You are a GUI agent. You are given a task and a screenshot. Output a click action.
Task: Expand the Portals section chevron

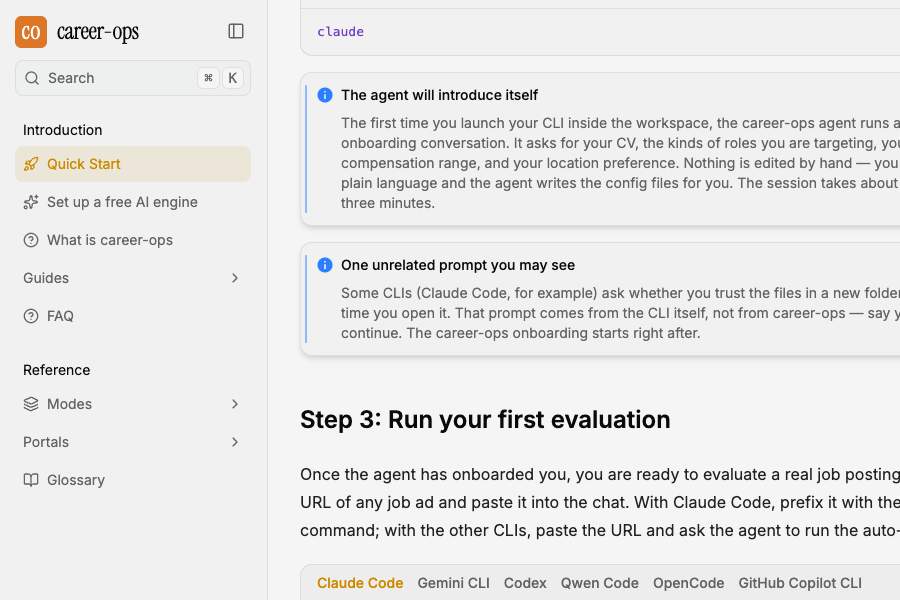click(x=235, y=442)
